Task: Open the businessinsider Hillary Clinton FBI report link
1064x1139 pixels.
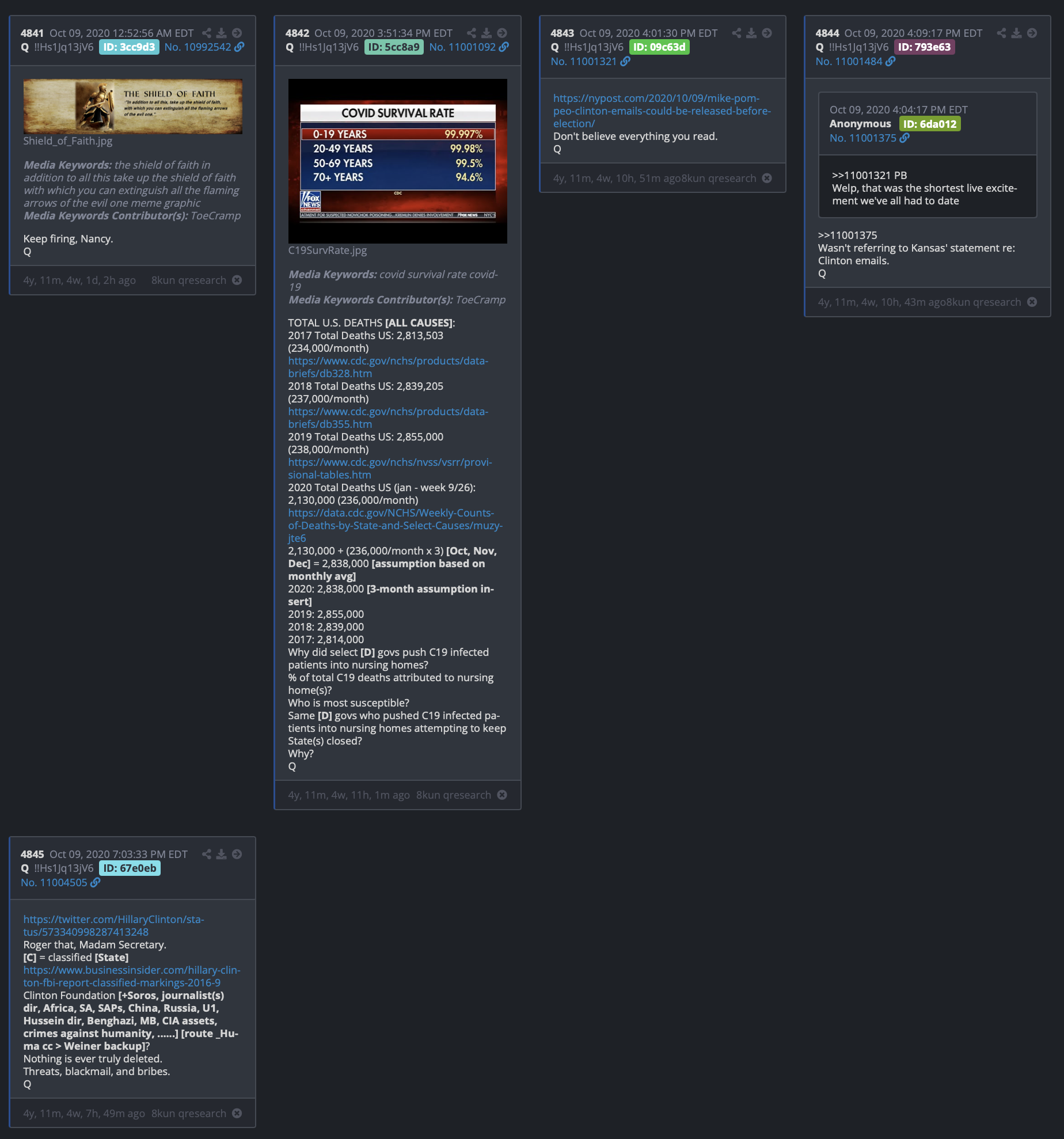Action: (132, 976)
